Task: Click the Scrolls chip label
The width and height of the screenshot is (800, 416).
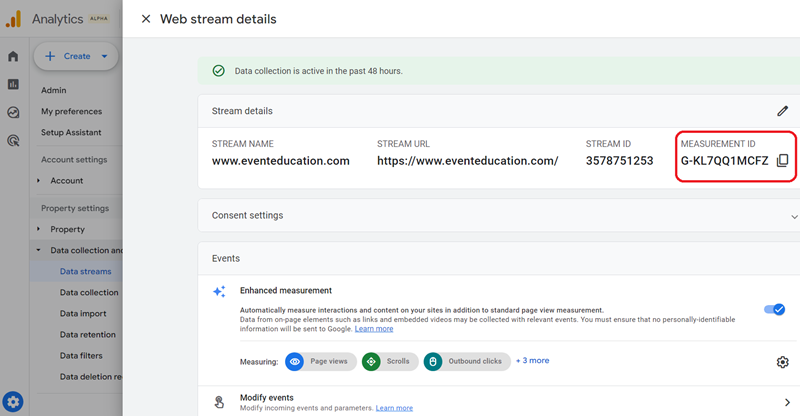Action: pyautogui.click(x=398, y=361)
